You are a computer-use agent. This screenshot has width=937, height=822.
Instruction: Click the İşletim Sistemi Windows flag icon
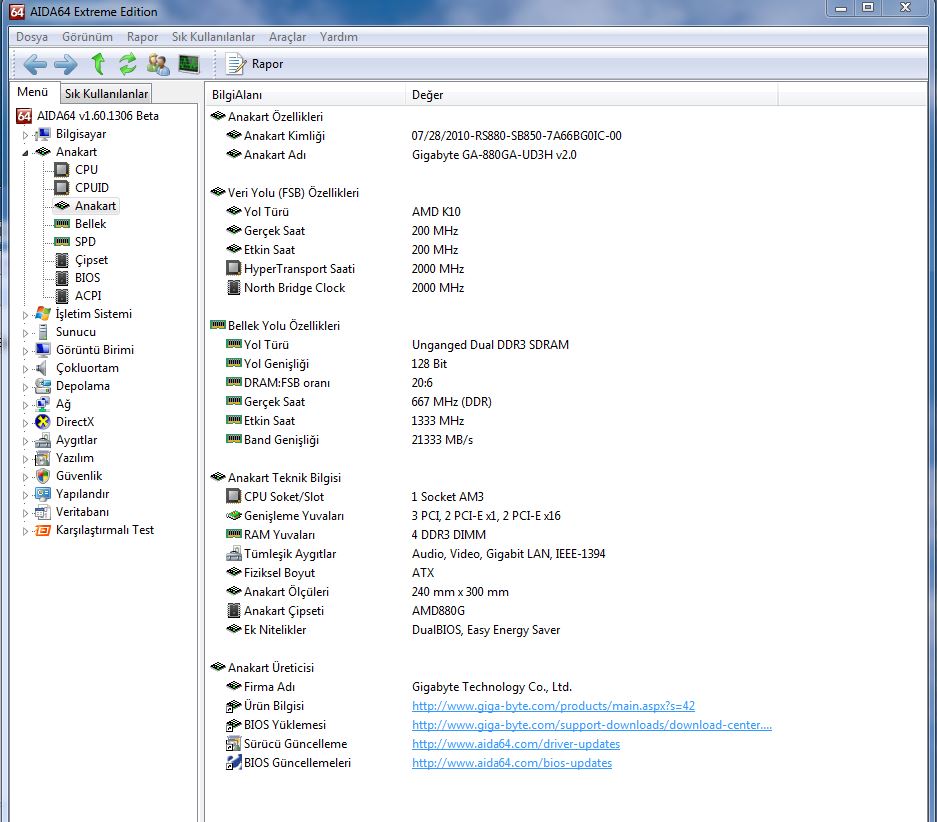[x=43, y=314]
